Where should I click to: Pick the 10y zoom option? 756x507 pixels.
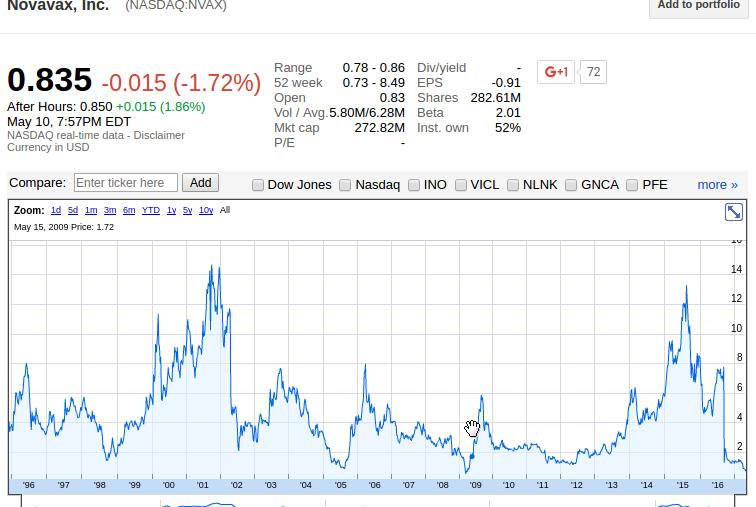[x=206, y=210]
